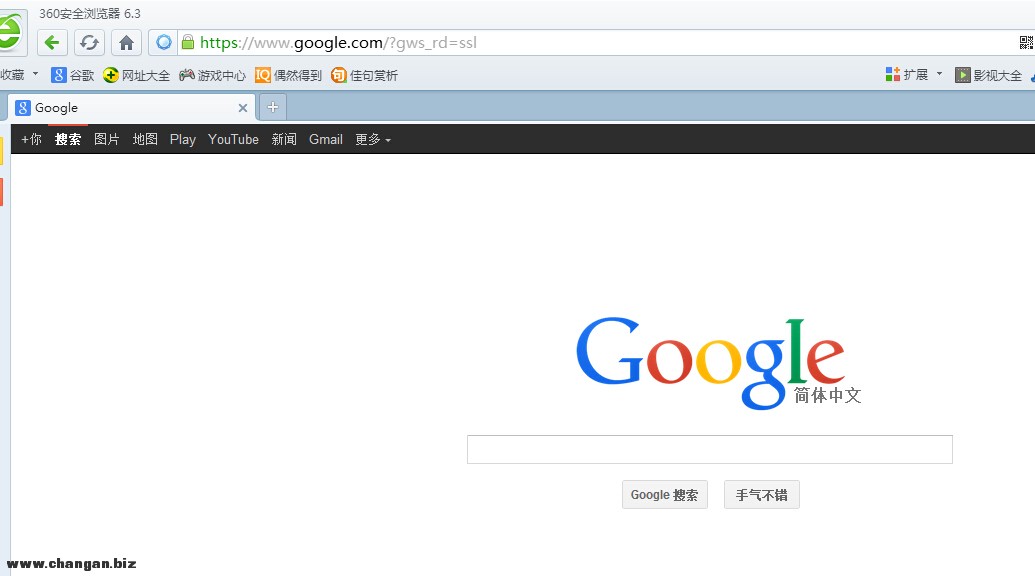Expand the 扩展 extensions dropdown arrow

940,74
